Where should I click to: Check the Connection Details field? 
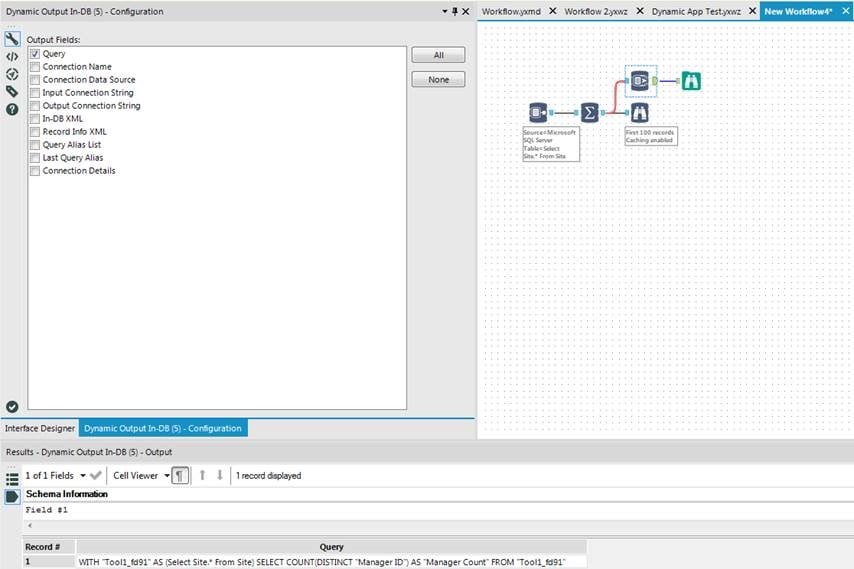(35, 171)
